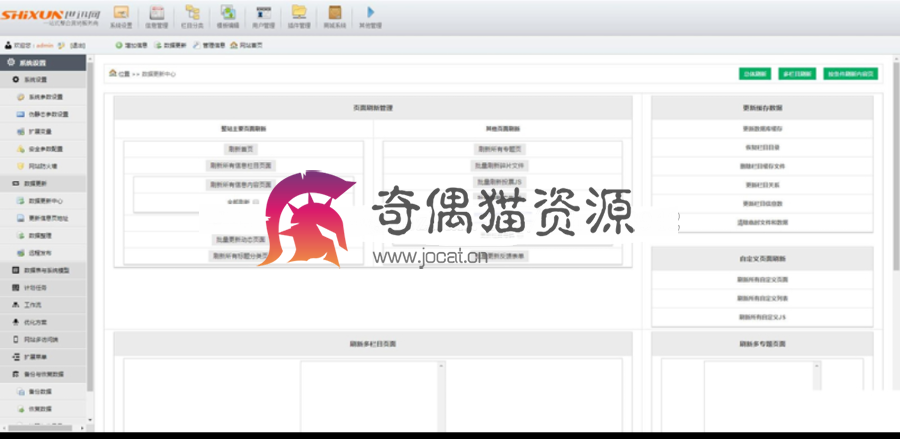Click 批量刷新投票JS button
Image resolution: width=900 pixels, height=439 pixels.
[500, 182]
